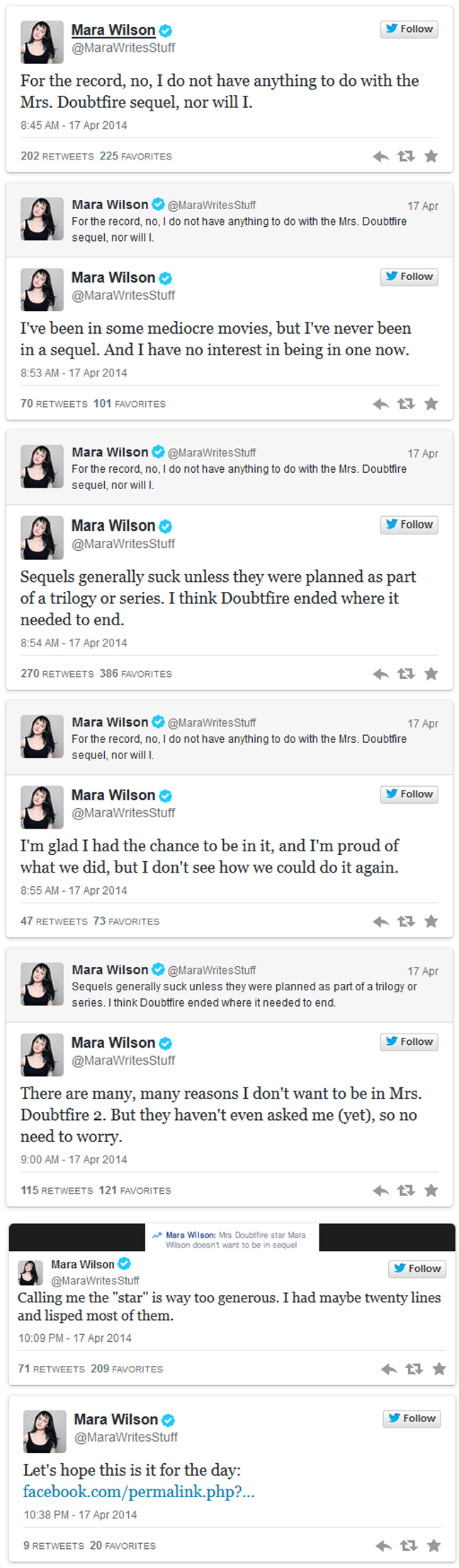Favorite the 8:53 AM mediocre movies tweet
The image size is (459, 1568).
pyautogui.click(x=431, y=404)
